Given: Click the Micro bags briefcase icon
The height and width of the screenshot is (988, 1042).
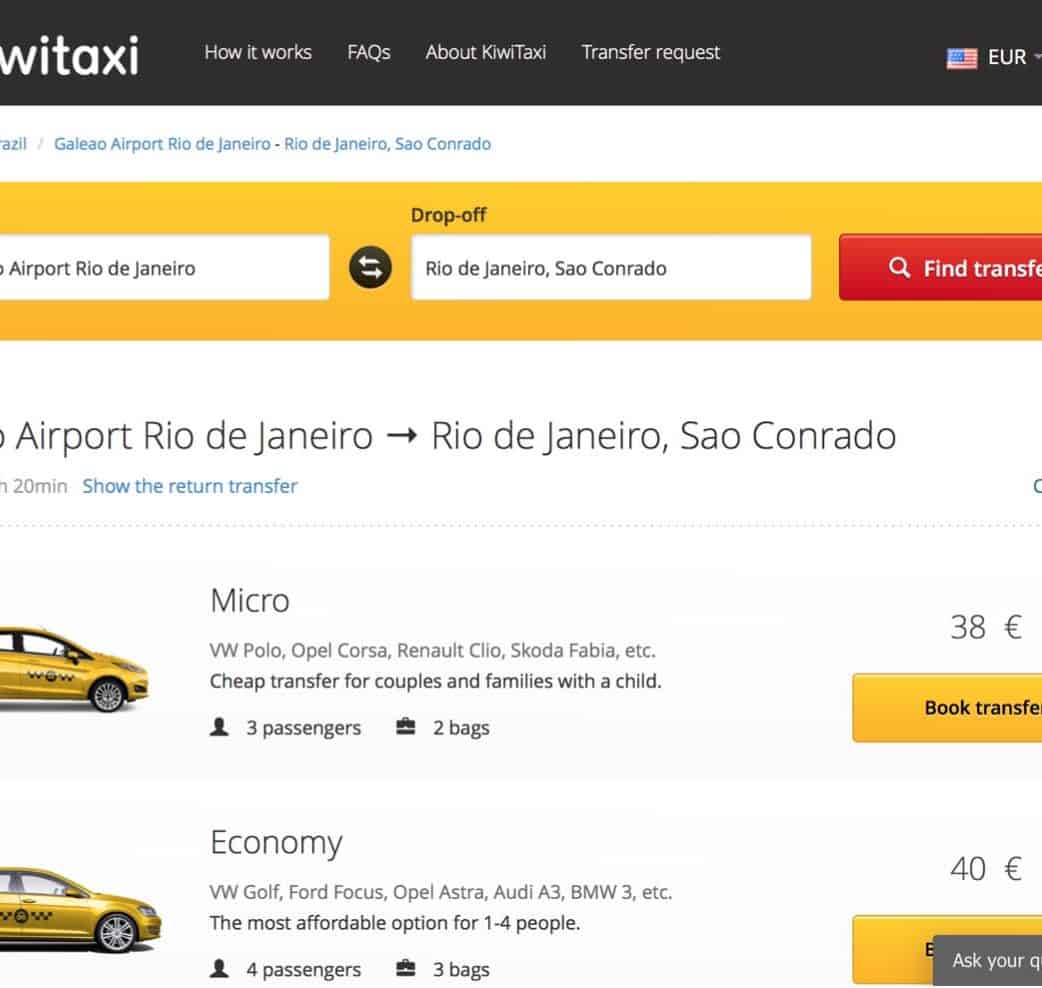Looking at the screenshot, I should (405, 727).
